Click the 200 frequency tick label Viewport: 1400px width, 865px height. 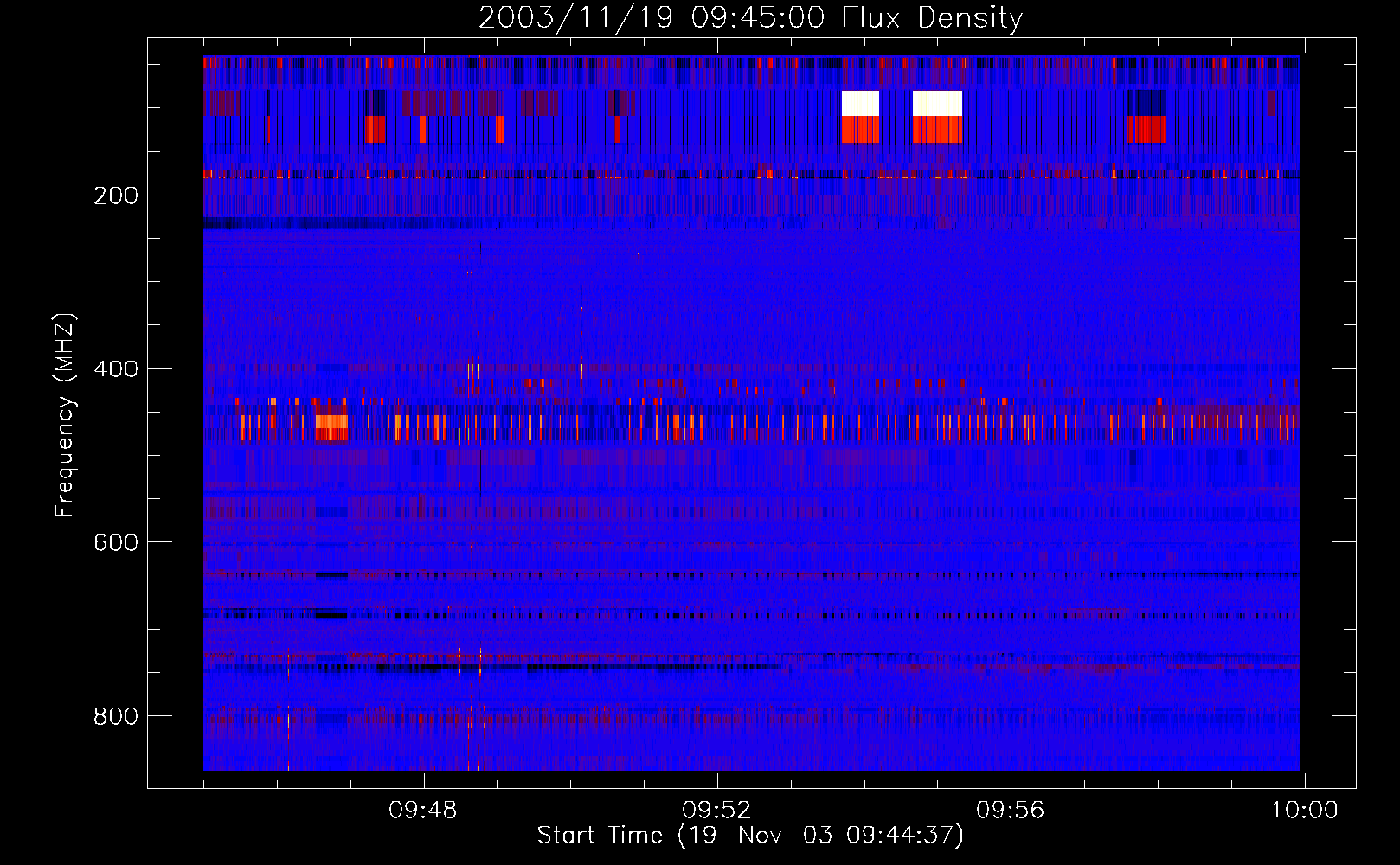116,195
